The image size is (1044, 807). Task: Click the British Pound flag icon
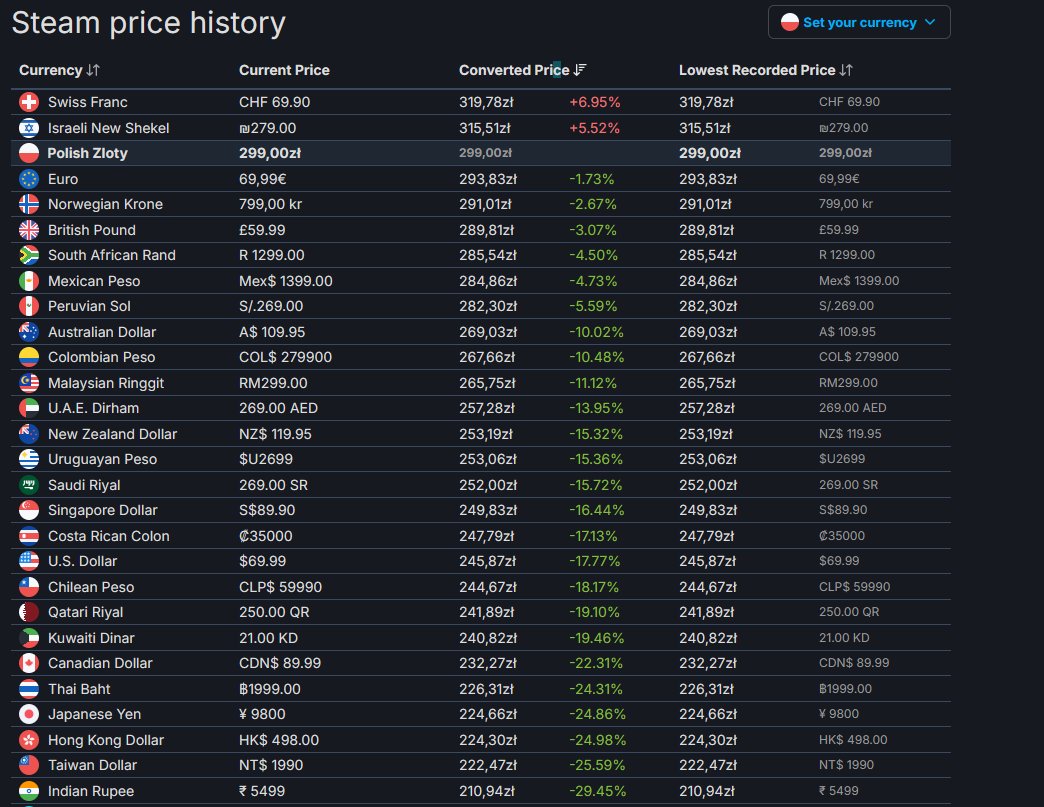coord(29,230)
